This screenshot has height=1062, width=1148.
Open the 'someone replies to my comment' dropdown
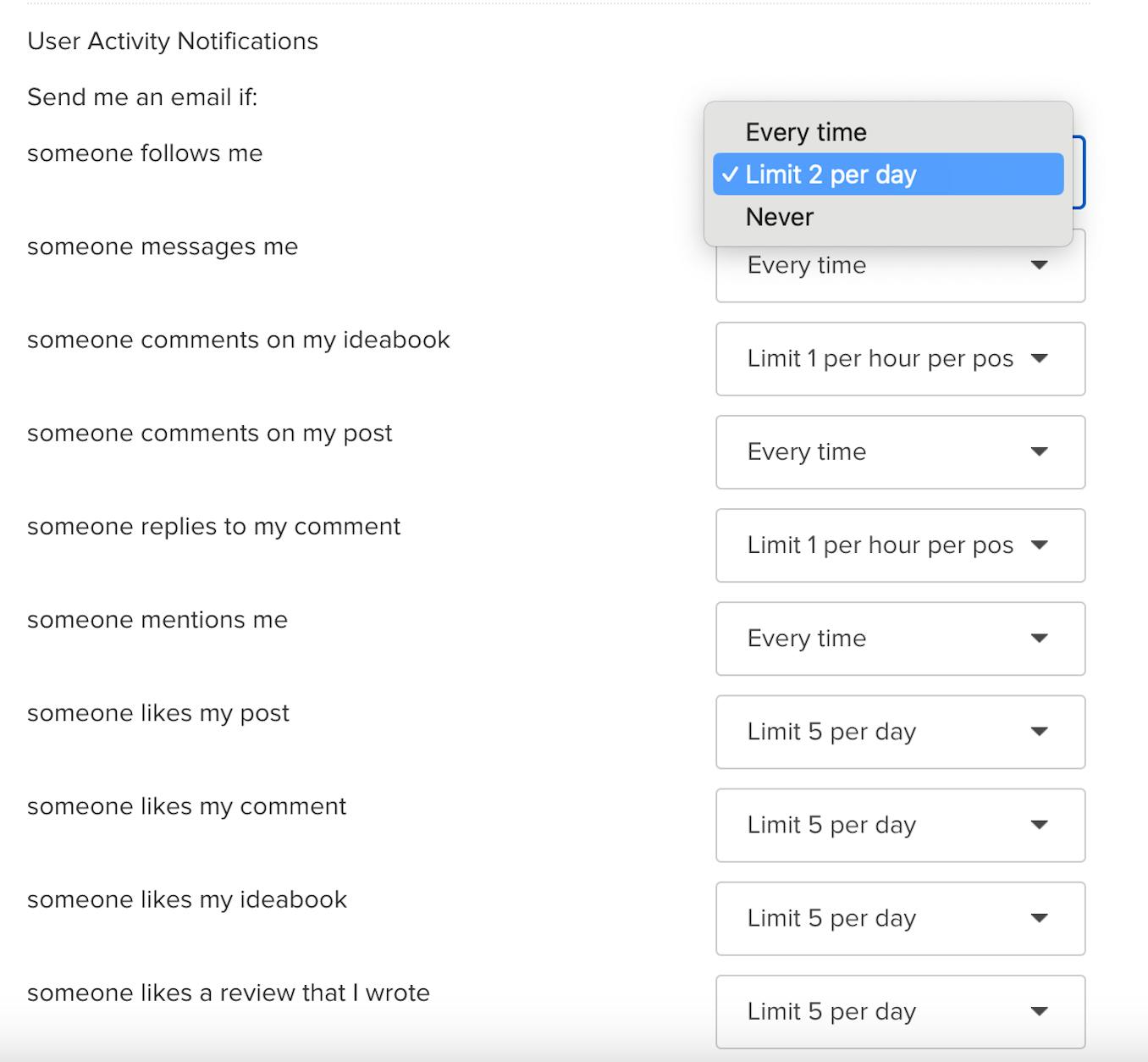point(900,545)
